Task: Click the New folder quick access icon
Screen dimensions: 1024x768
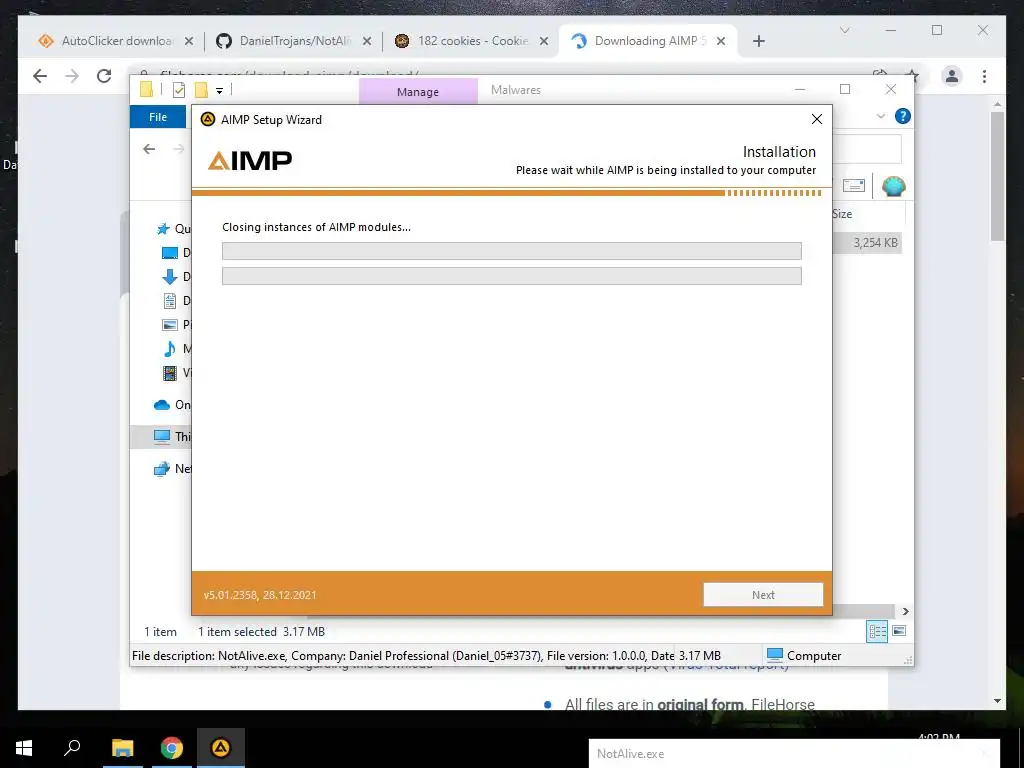Action: pyautogui.click(x=201, y=90)
